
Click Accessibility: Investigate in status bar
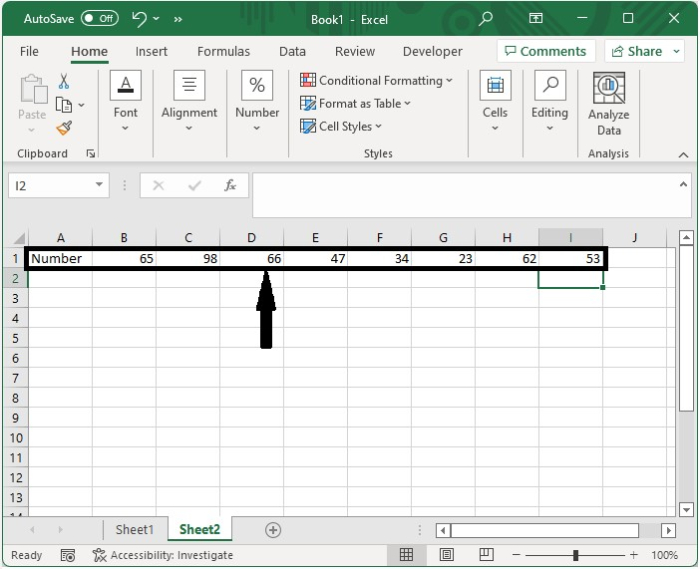[162, 555]
